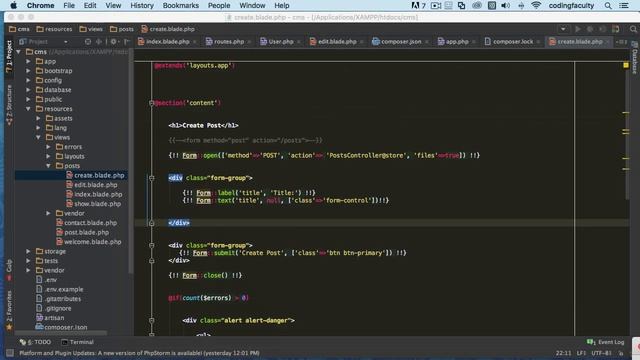
Task: Click UTF-8 encoding indicator in status bar
Action: pos(602,353)
